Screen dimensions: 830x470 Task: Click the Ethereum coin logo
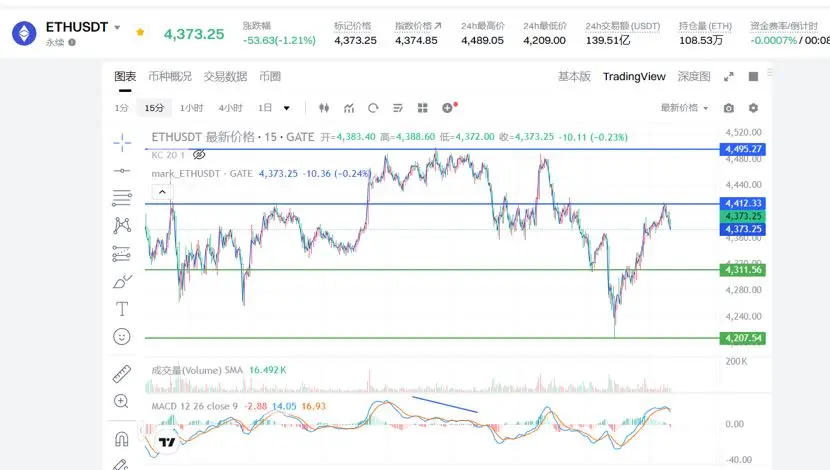tap(24, 33)
